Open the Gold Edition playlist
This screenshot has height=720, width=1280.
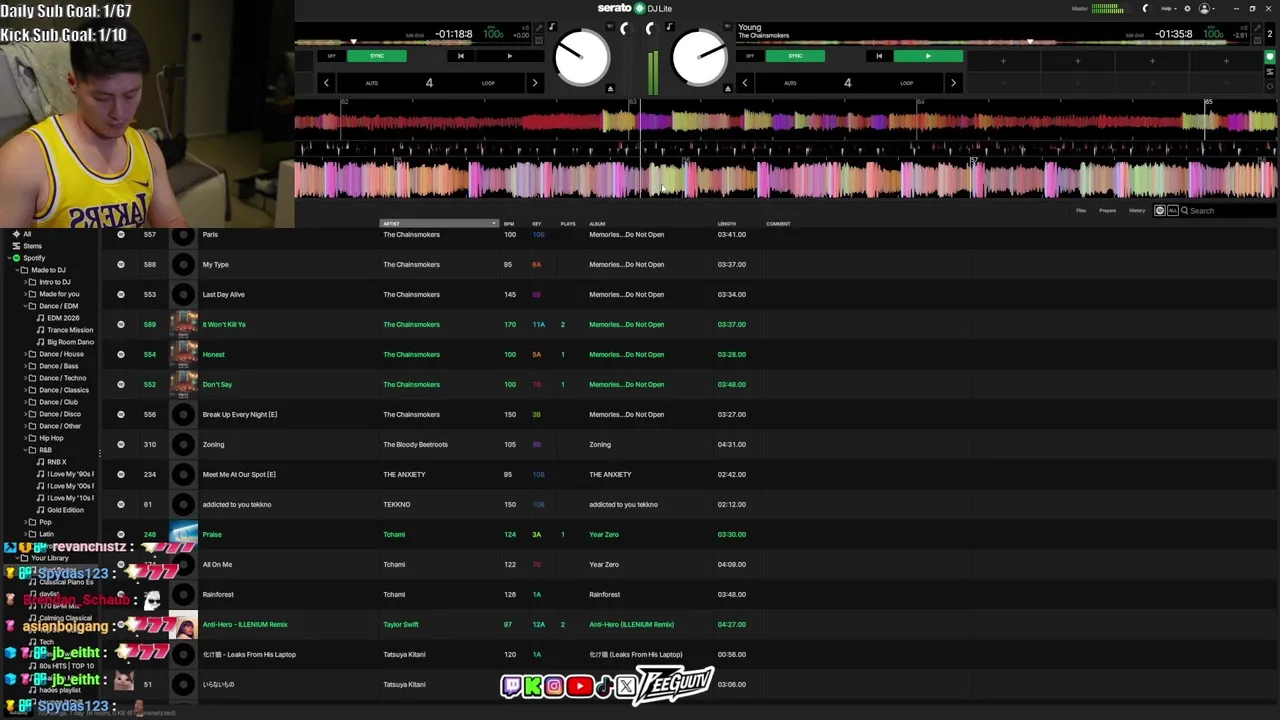(65, 510)
